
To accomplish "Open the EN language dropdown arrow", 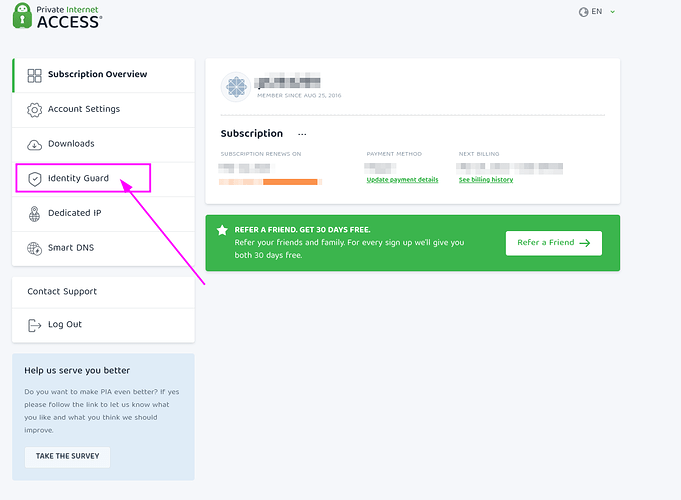I will (x=612, y=12).
